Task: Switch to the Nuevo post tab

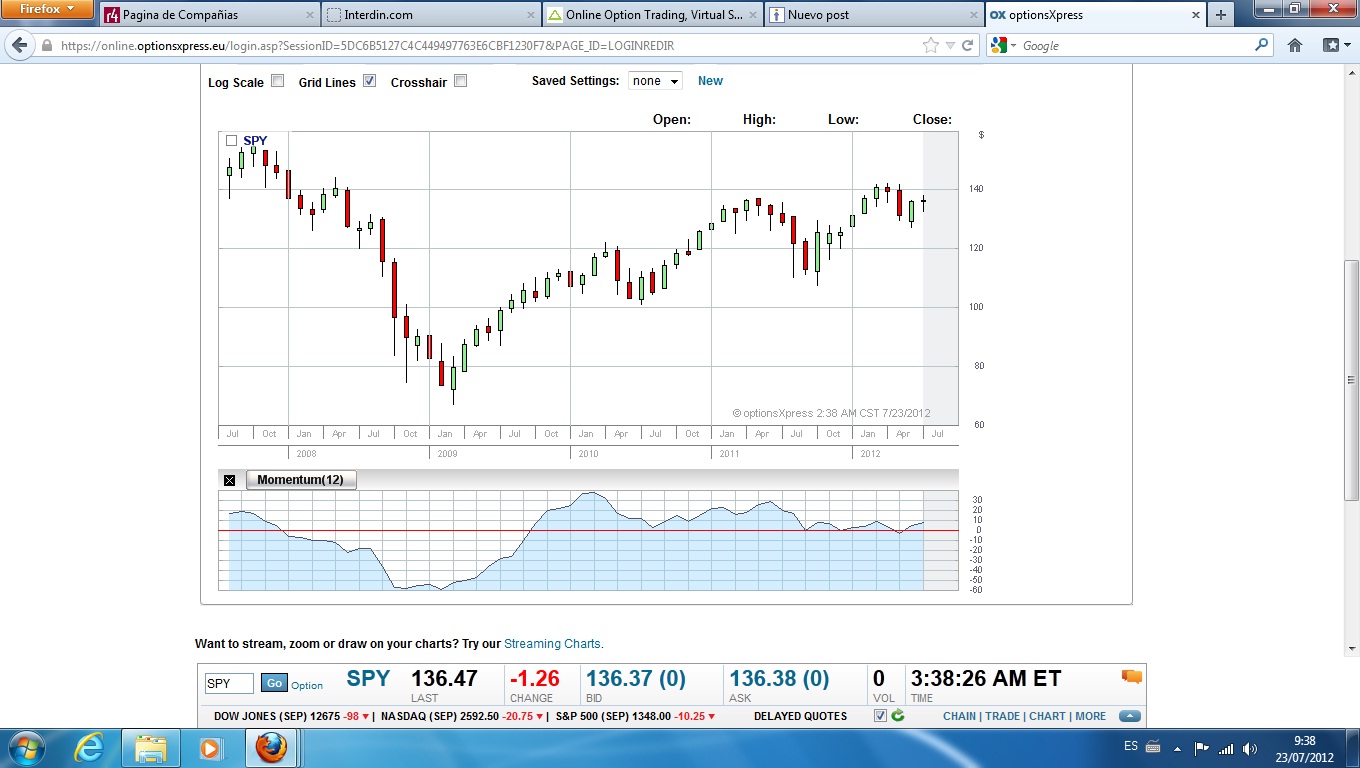Action: click(874, 15)
